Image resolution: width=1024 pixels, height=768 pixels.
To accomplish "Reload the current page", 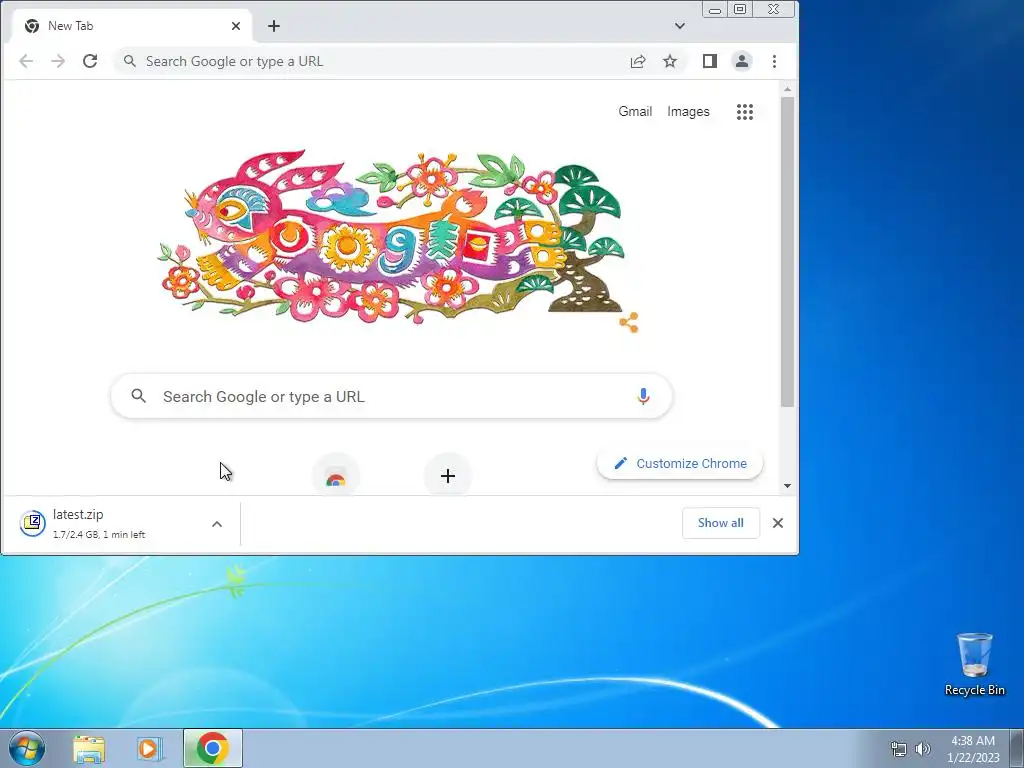I will (x=90, y=61).
